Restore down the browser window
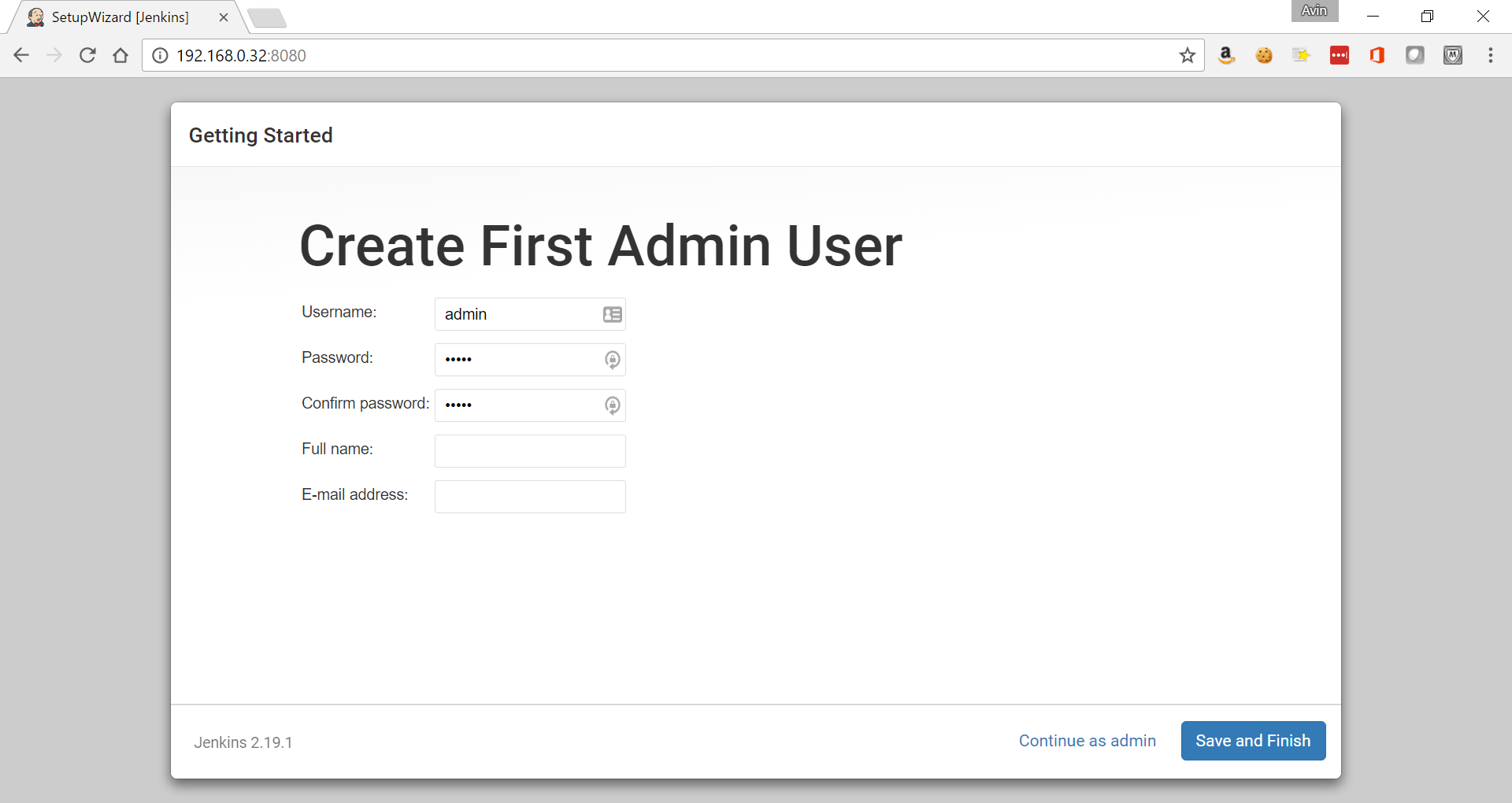1512x803 pixels. coord(1427,16)
